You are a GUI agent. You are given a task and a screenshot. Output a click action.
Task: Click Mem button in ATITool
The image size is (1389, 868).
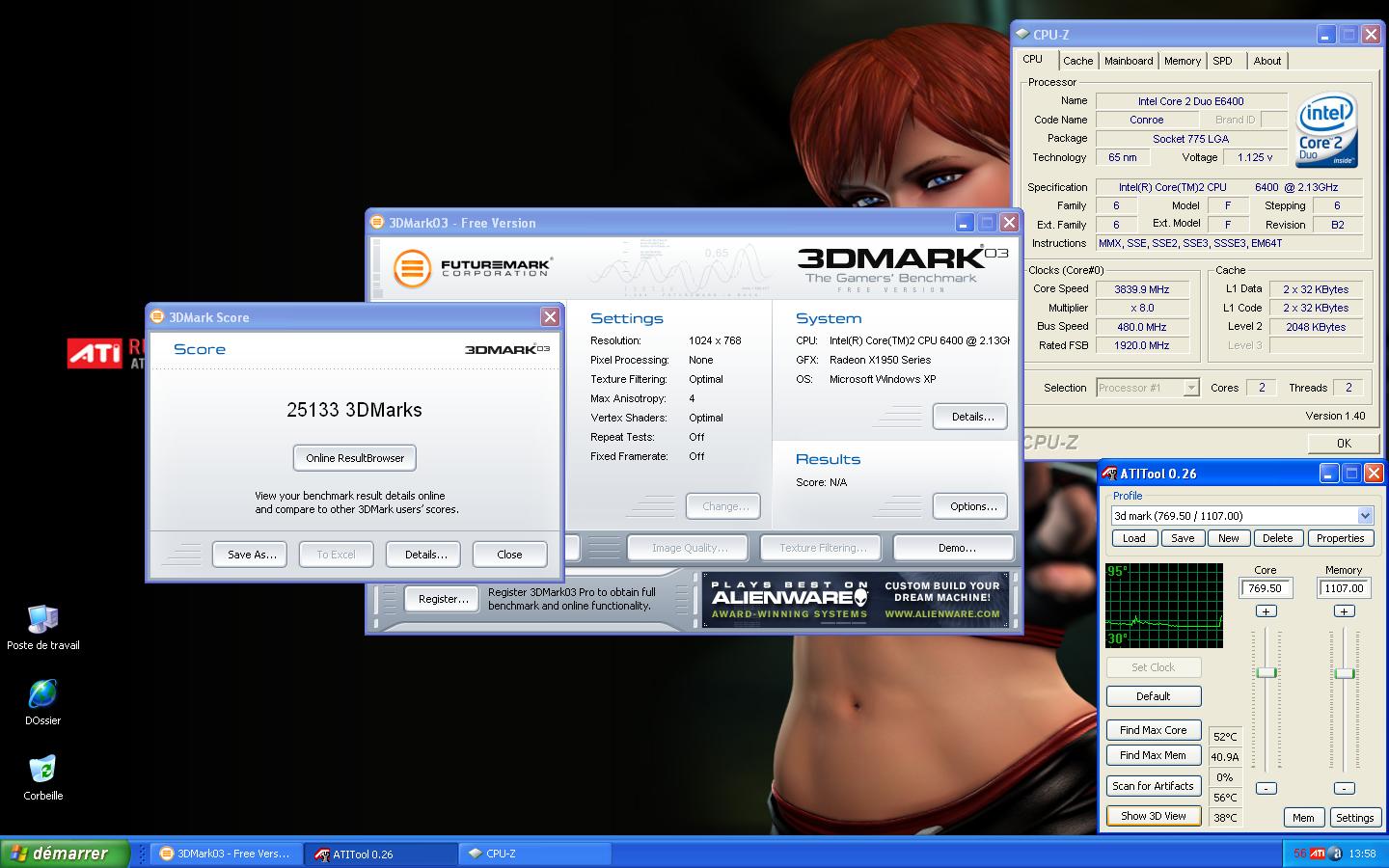[1303, 818]
